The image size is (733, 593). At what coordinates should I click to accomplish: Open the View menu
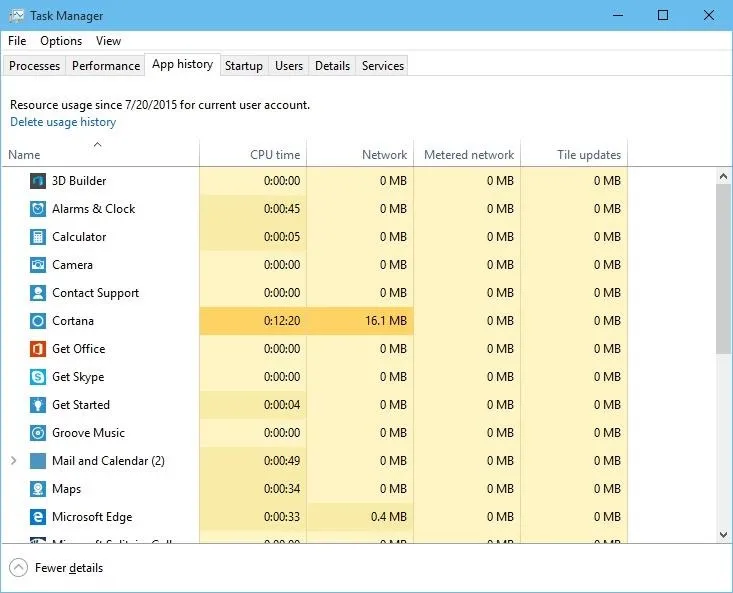108,41
